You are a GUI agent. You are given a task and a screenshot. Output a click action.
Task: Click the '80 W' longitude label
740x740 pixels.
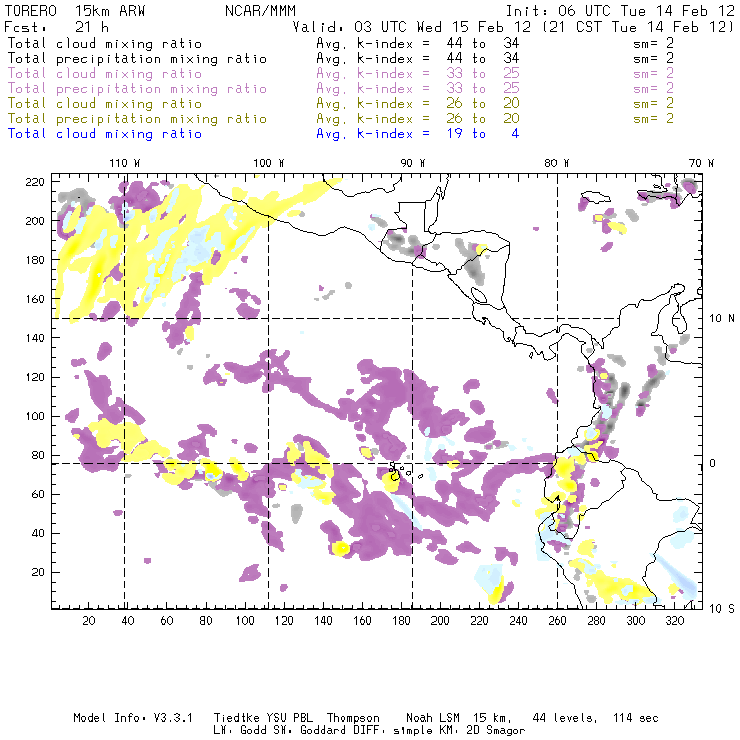(557, 163)
